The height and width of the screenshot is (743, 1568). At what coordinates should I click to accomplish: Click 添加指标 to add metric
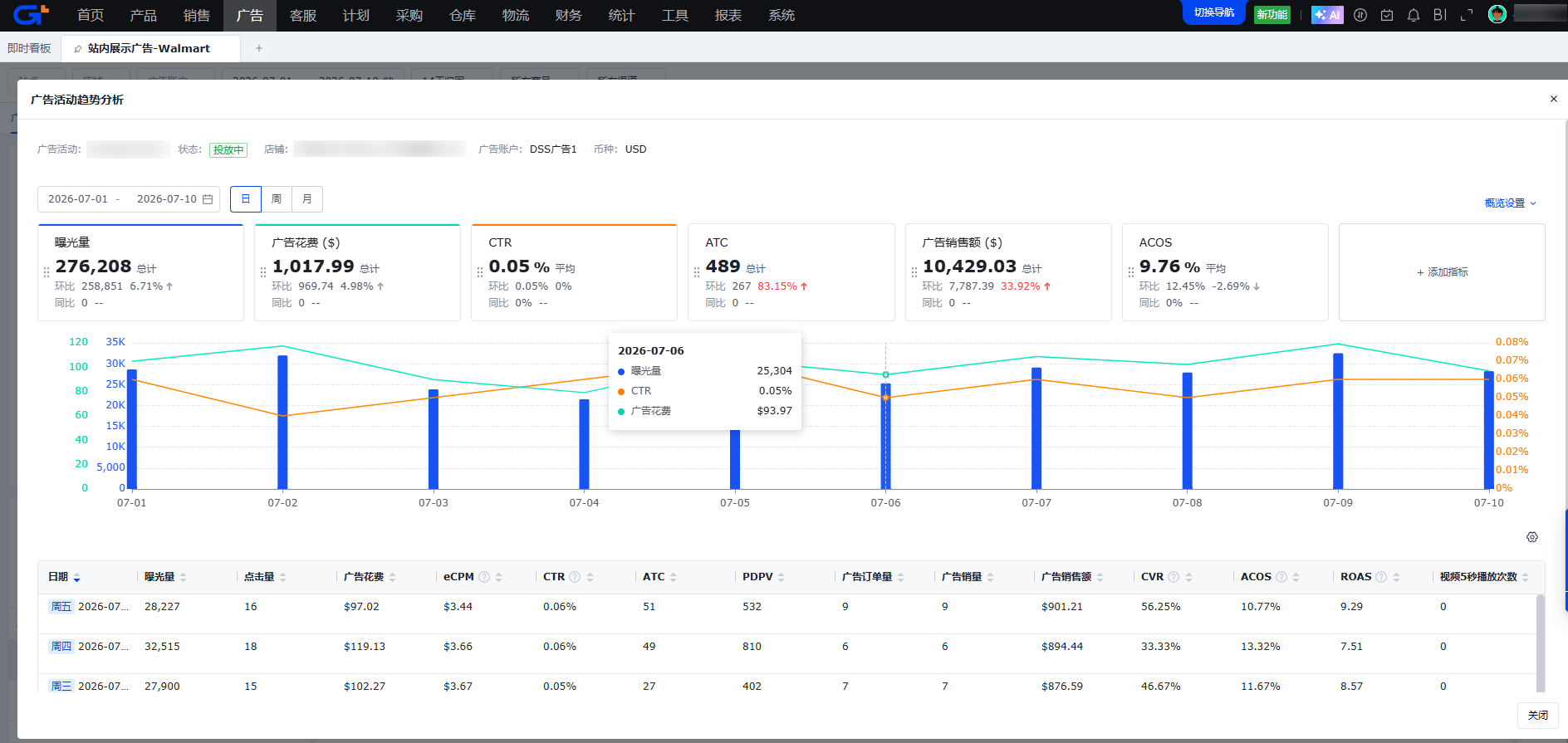point(1442,272)
